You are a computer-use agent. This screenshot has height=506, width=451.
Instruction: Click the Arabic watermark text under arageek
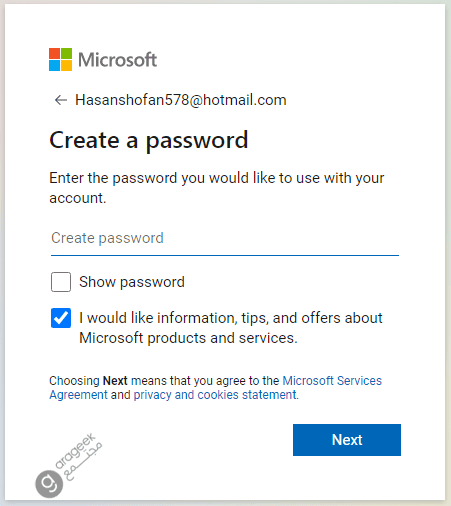point(84,462)
